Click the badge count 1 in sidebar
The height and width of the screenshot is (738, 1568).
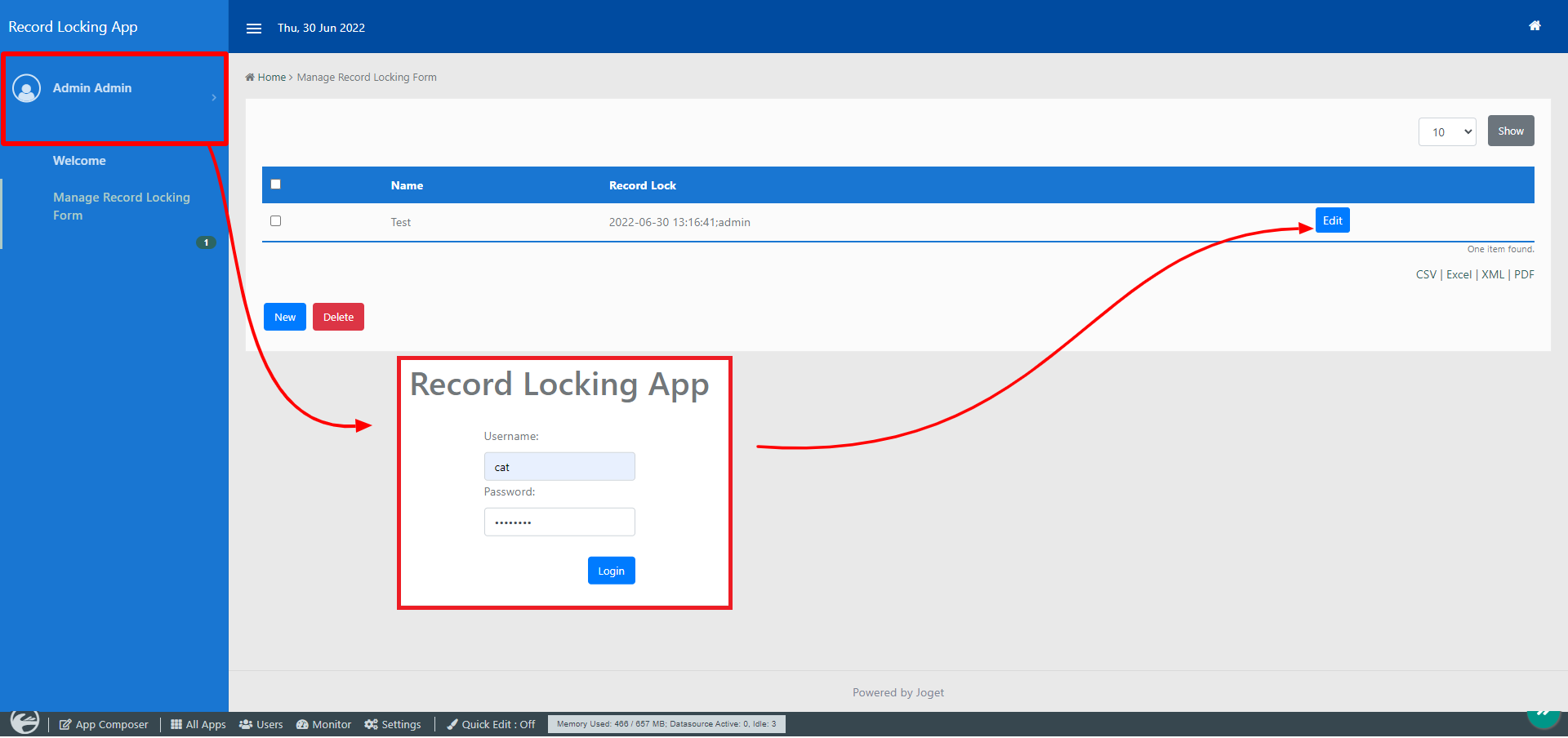point(207,242)
